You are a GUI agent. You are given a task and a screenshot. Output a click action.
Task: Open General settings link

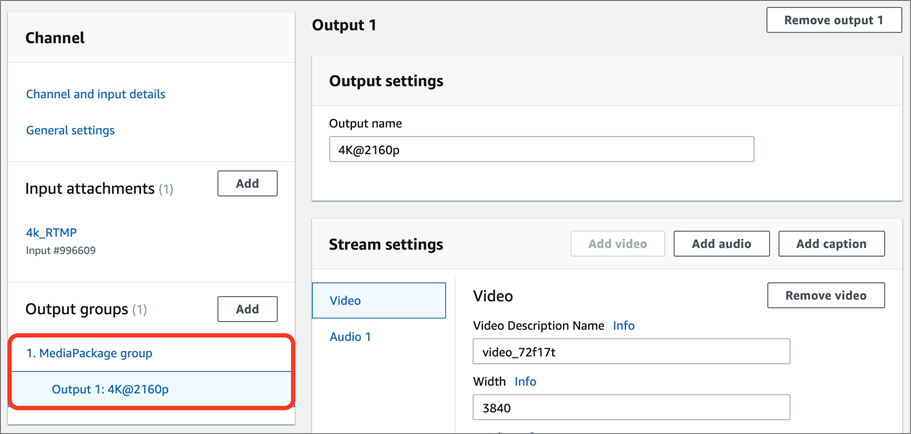click(70, 130)
